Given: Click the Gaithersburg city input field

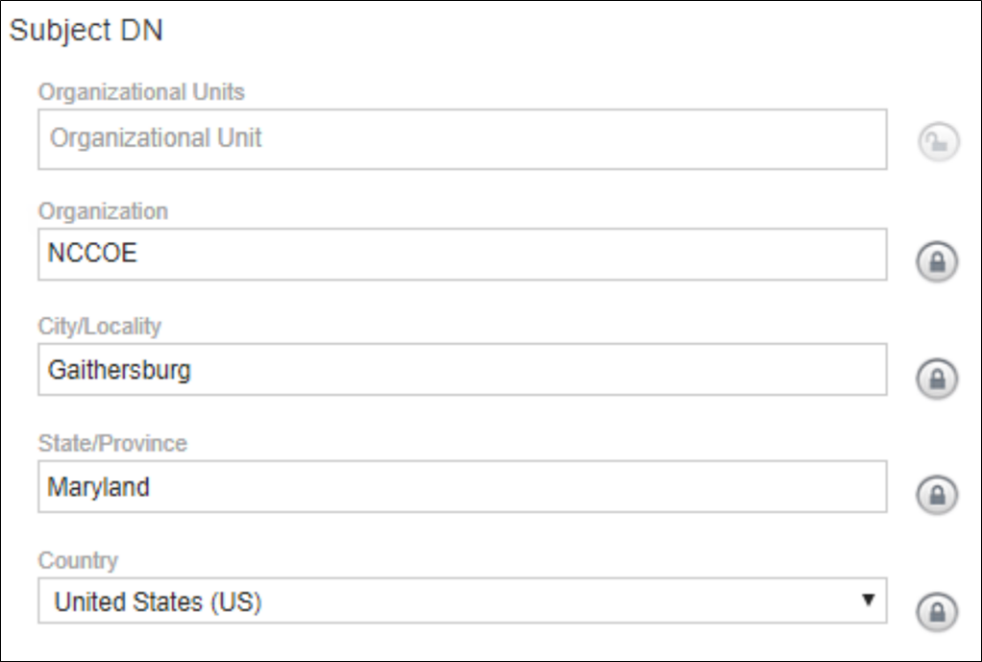Looking at the screenshot, I should click(x=462, y=370).
